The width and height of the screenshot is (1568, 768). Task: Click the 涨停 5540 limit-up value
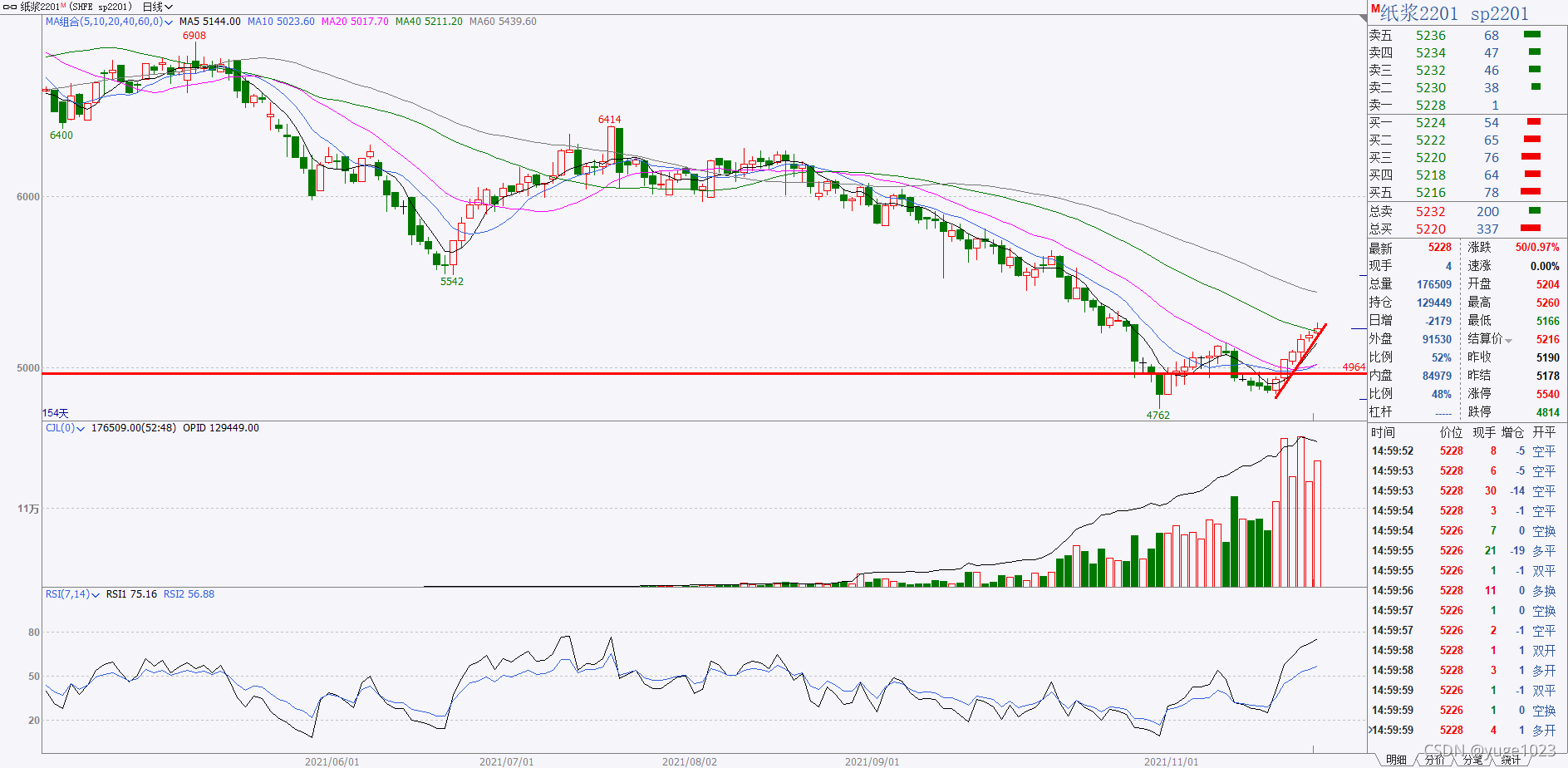coord(1547,394)
